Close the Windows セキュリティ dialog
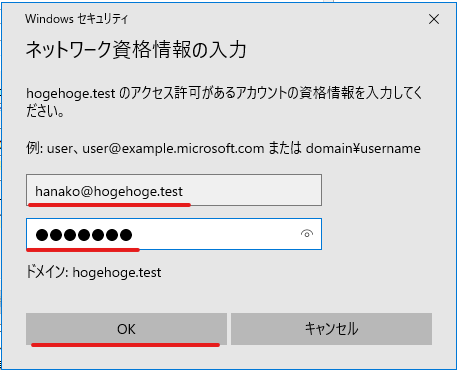Image resolution: width=457 pixels, height=370 pixels. point(434,19)
